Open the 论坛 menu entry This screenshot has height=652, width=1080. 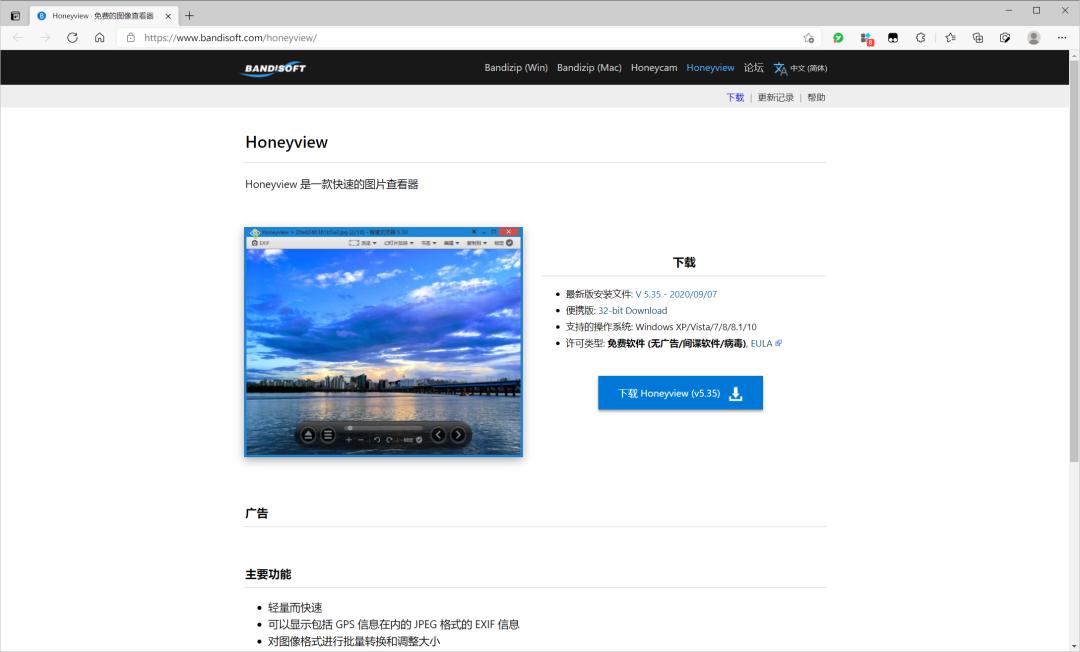point(751,67)
